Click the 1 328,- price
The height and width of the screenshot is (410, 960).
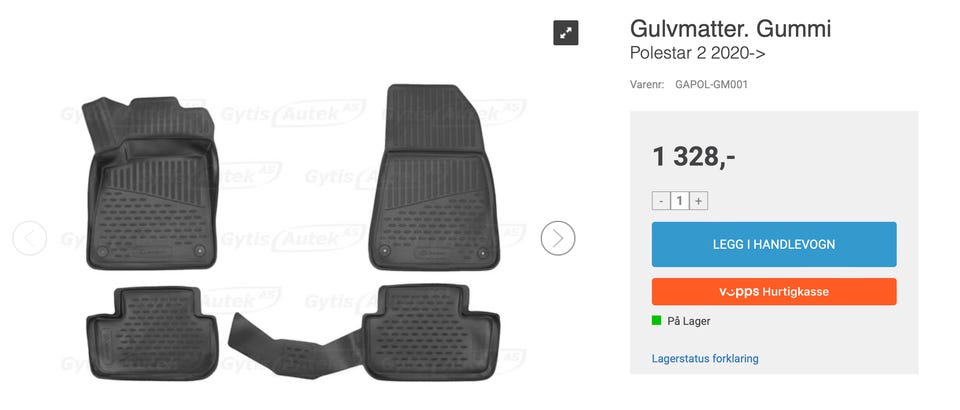coord(694,157)
